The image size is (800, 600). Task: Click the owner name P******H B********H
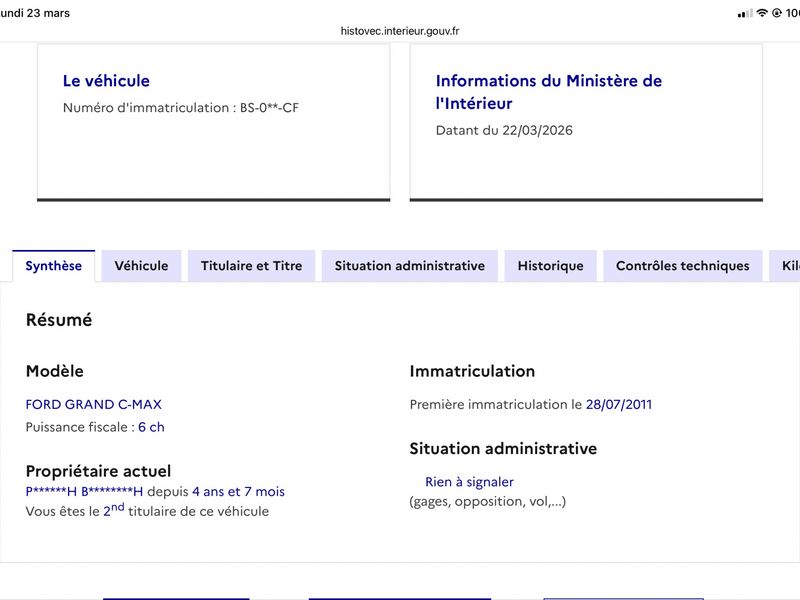tap(84, 492)
